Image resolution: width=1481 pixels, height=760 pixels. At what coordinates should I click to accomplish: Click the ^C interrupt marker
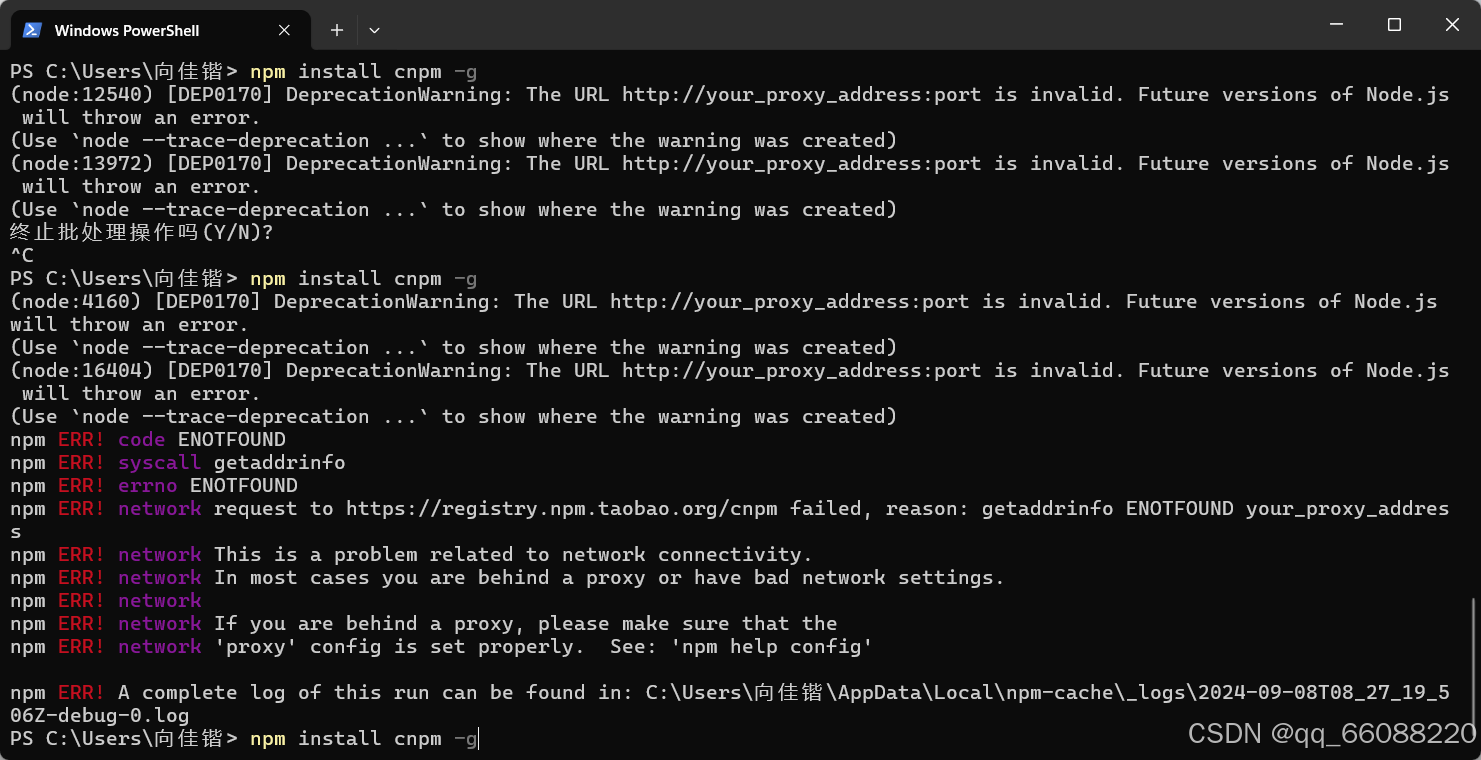point(20,255)
